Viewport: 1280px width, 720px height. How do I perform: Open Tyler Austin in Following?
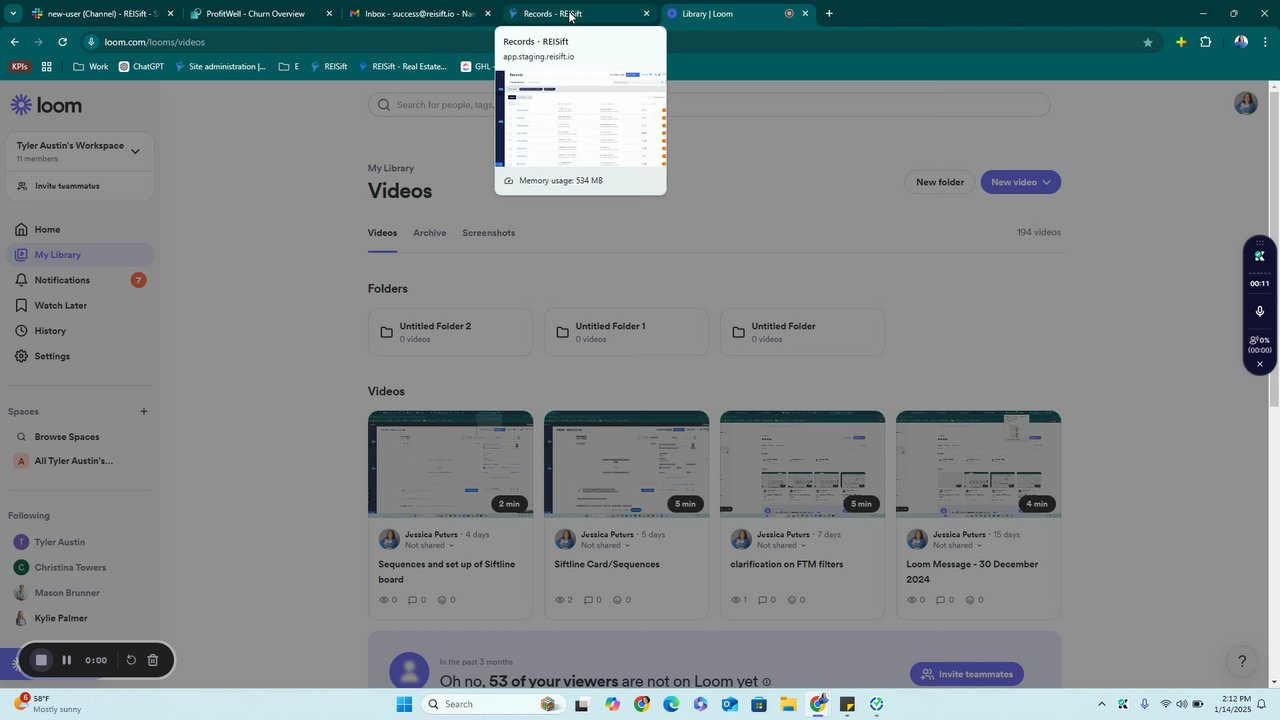click(x=80, y=542)
